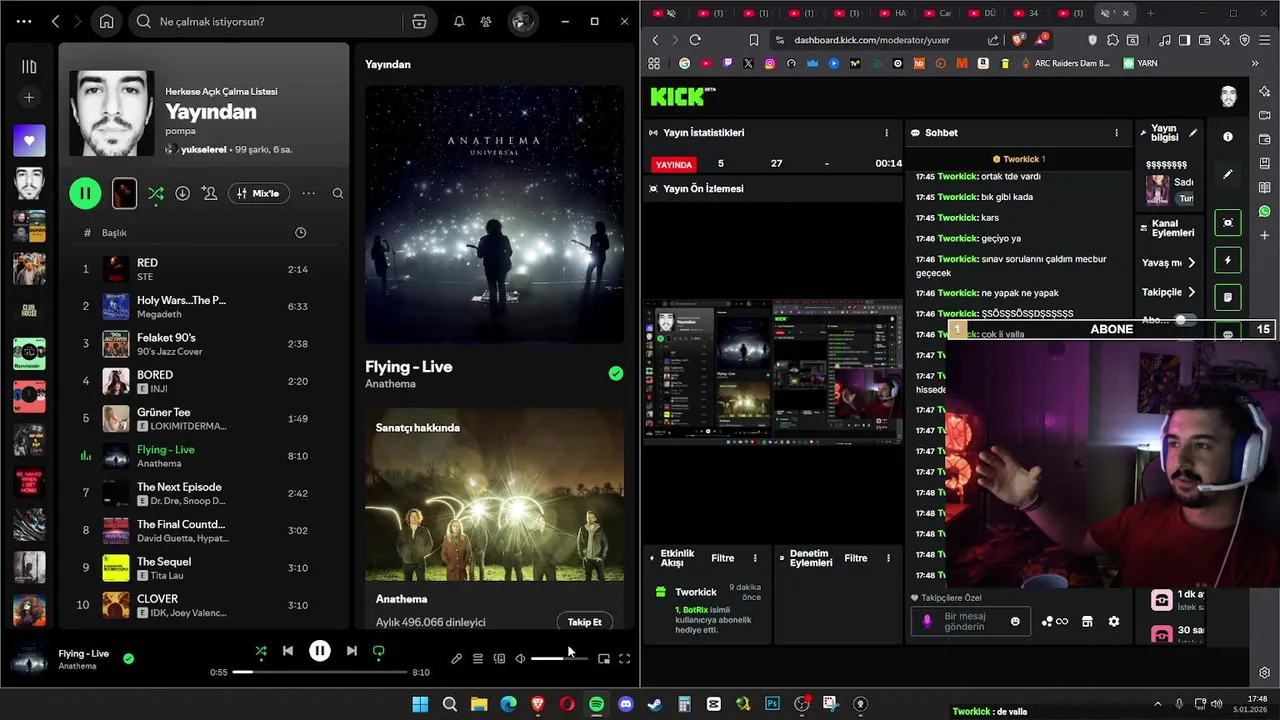Screen dimensions: 1280x720
Task: Switch Spotify to full screen view
Action: point(625,658)
